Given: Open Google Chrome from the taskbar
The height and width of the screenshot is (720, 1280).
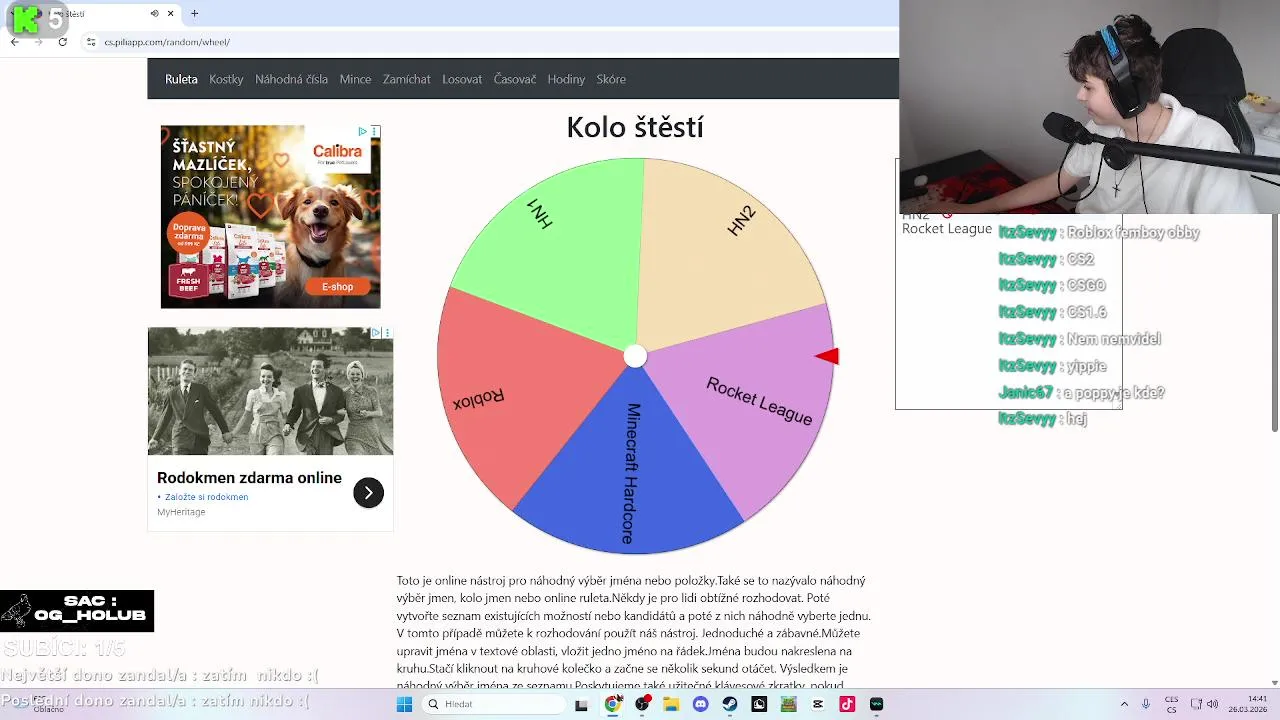Looking at the screenshot, I should click(x=612, y=704).
